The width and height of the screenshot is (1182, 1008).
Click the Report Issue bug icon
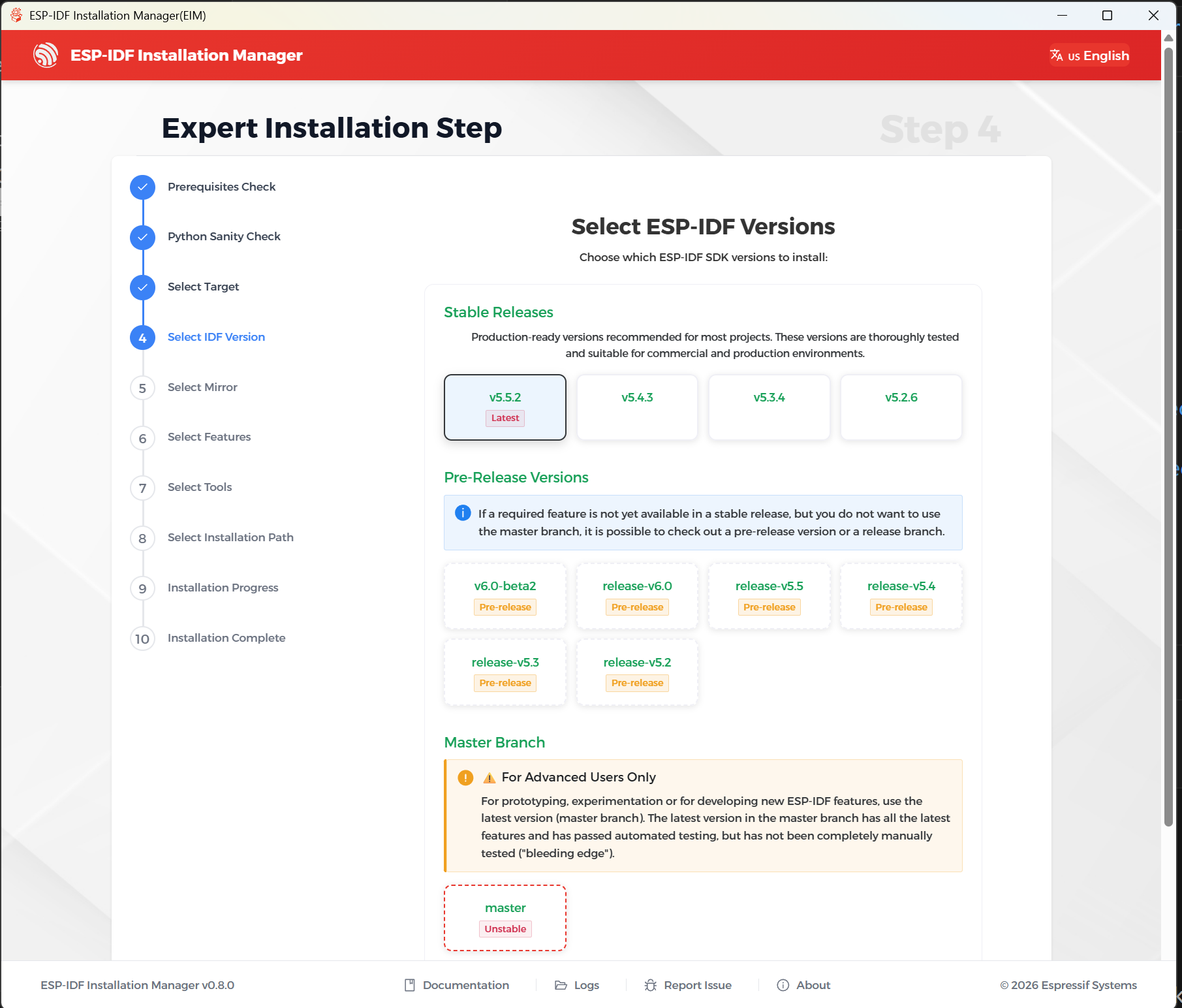coord(651,985)
